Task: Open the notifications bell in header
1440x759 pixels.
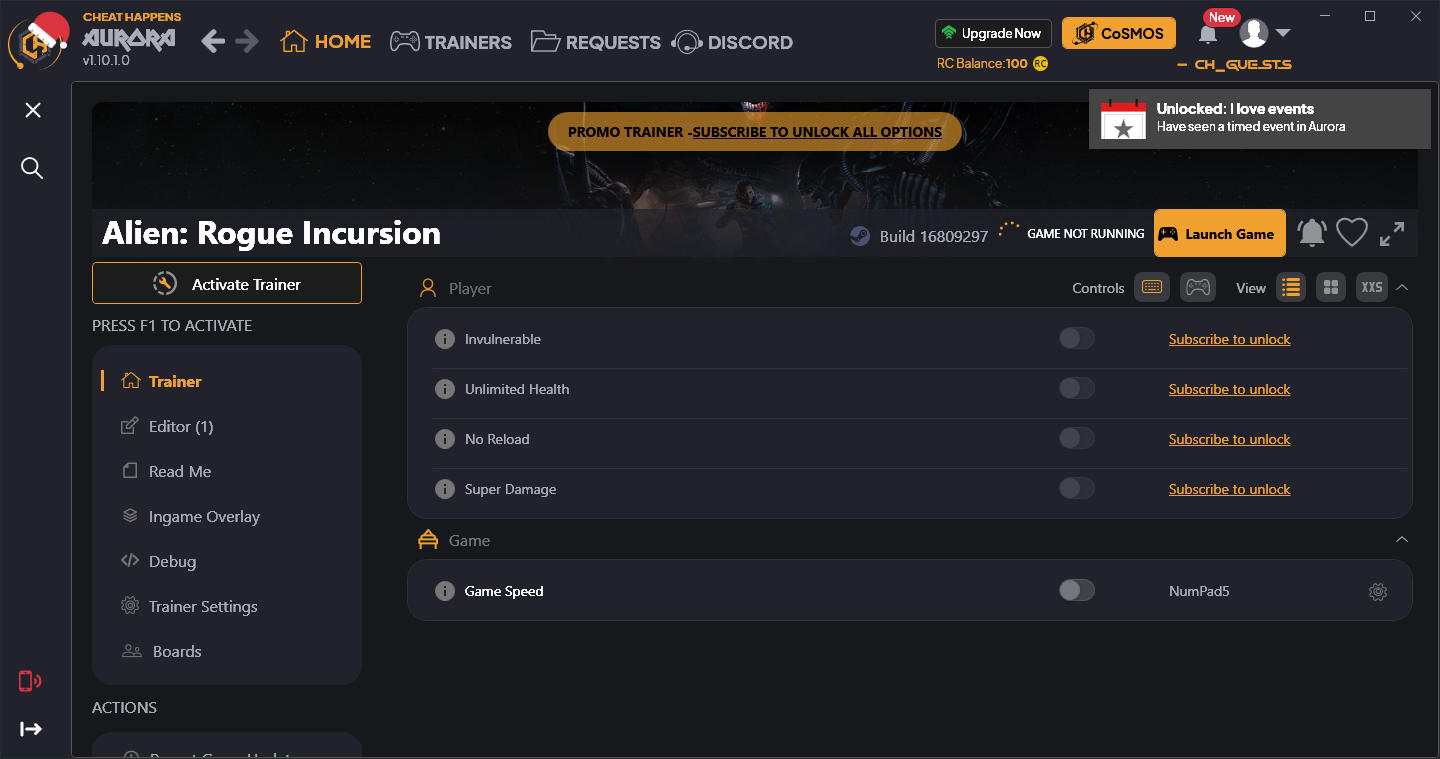Action: coord(1208,35)
